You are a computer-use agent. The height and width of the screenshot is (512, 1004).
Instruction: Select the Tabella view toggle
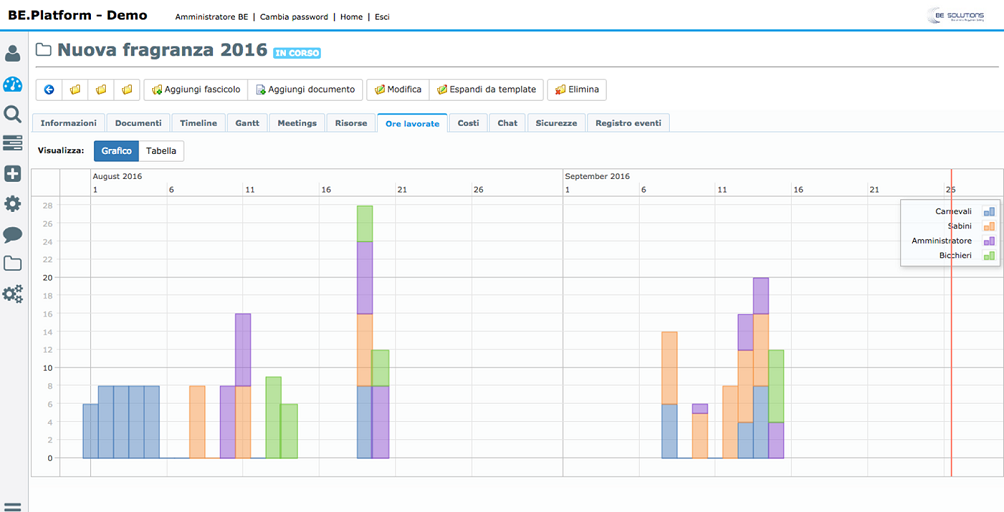click(x=161, y=151)
